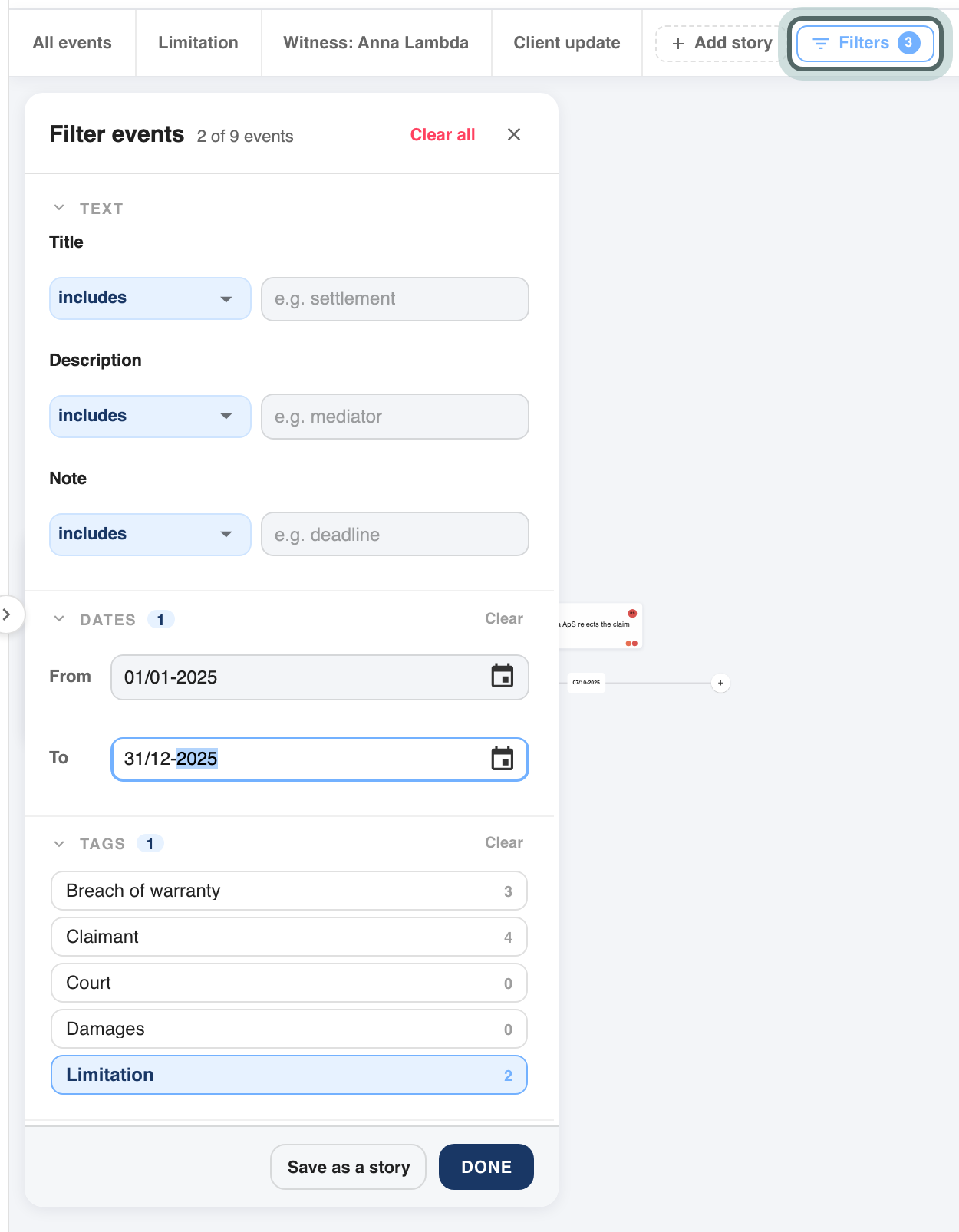
Task: Clear the TAGS filter
Action: pos(504,842)
